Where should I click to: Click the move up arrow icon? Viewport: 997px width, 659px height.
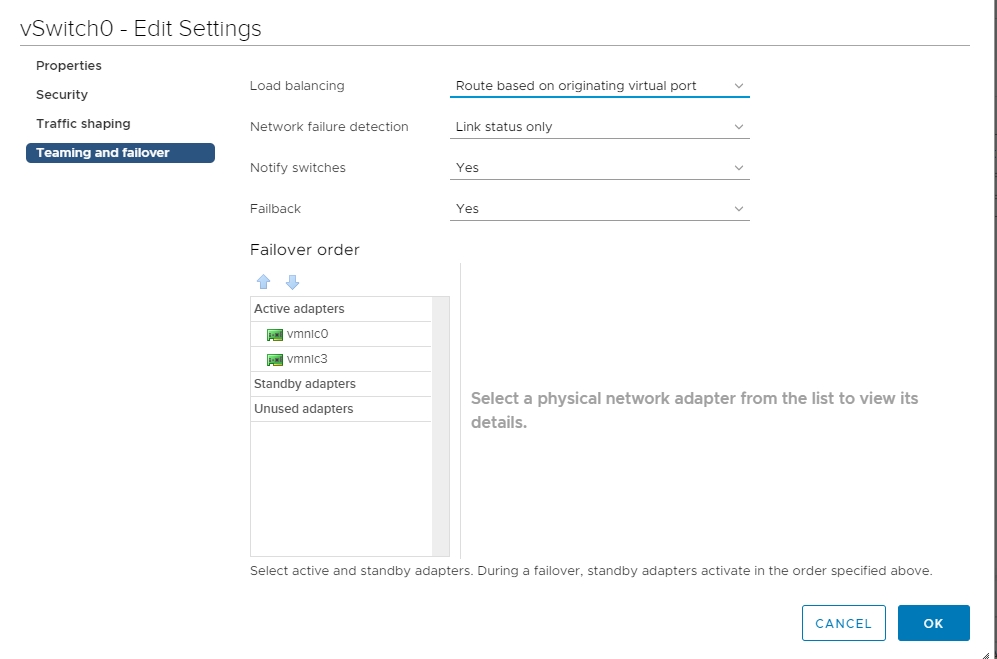click(263, 282)
